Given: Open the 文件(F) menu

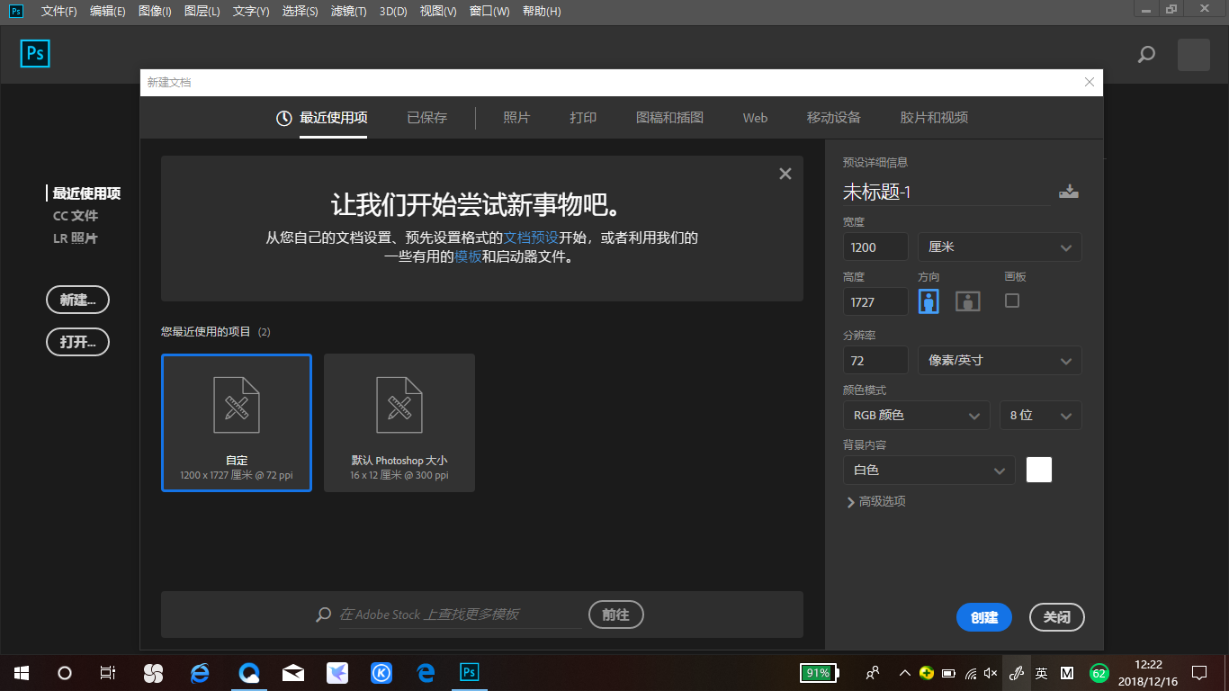Looking at the screenshot, I should pos(59,11).
